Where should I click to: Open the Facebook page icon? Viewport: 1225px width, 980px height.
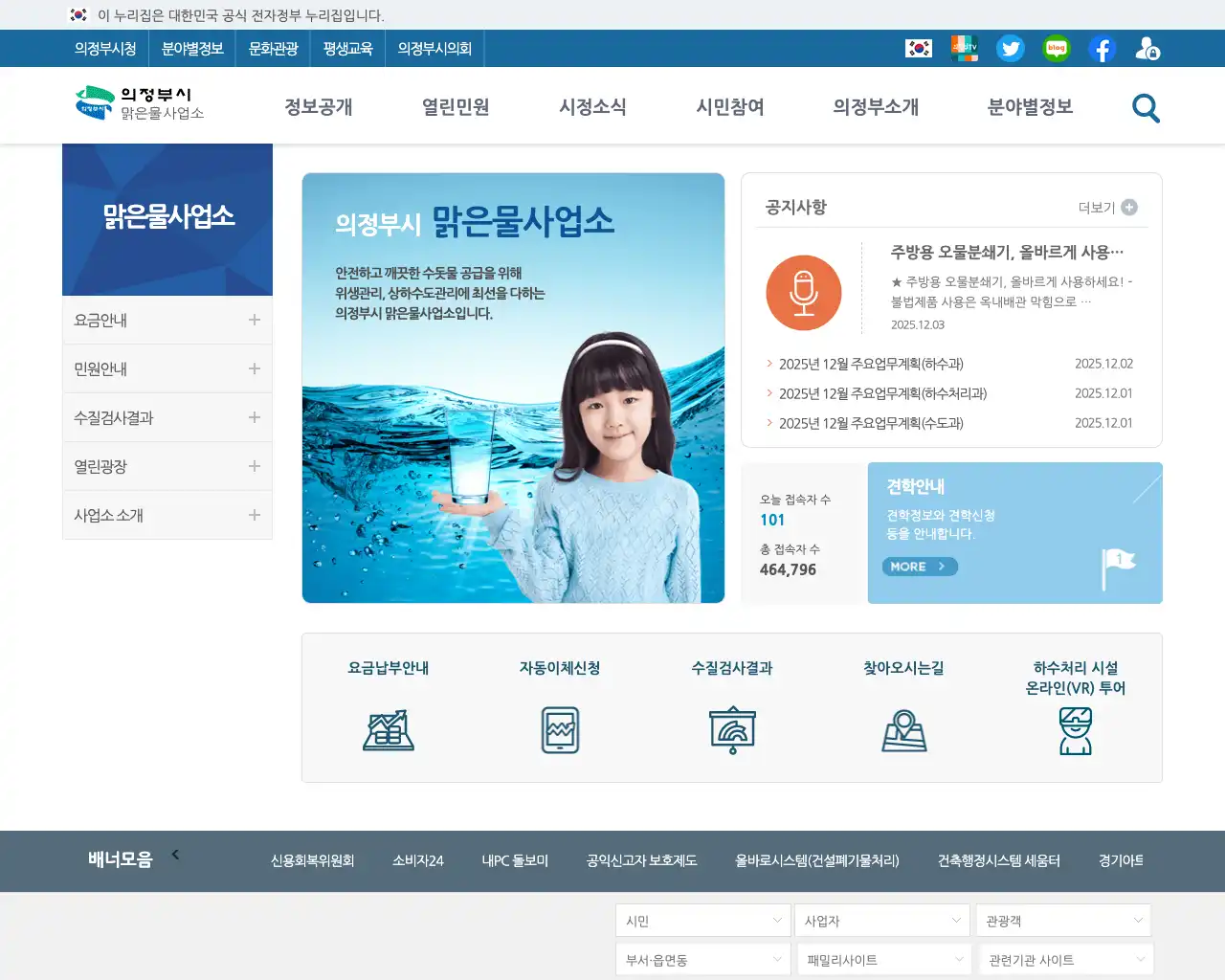[1102, 48]
